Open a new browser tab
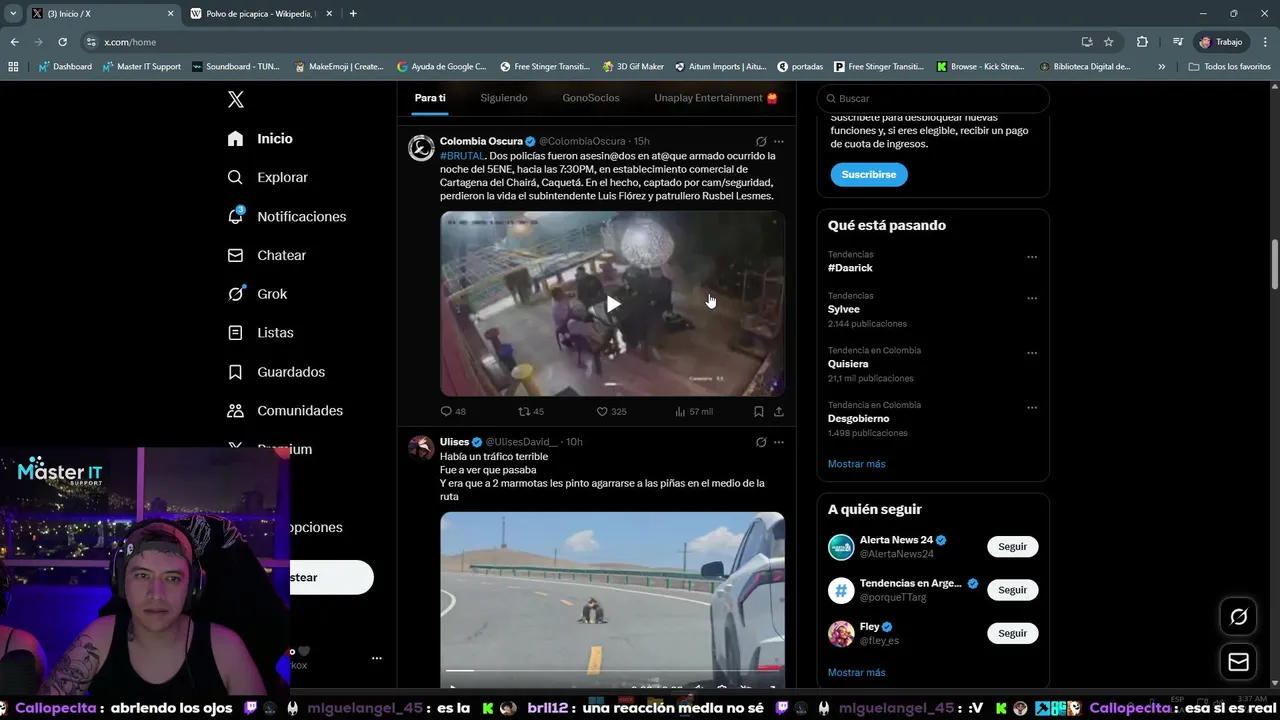The height and width of the screenshot is (720, 1280). [353, 14]
